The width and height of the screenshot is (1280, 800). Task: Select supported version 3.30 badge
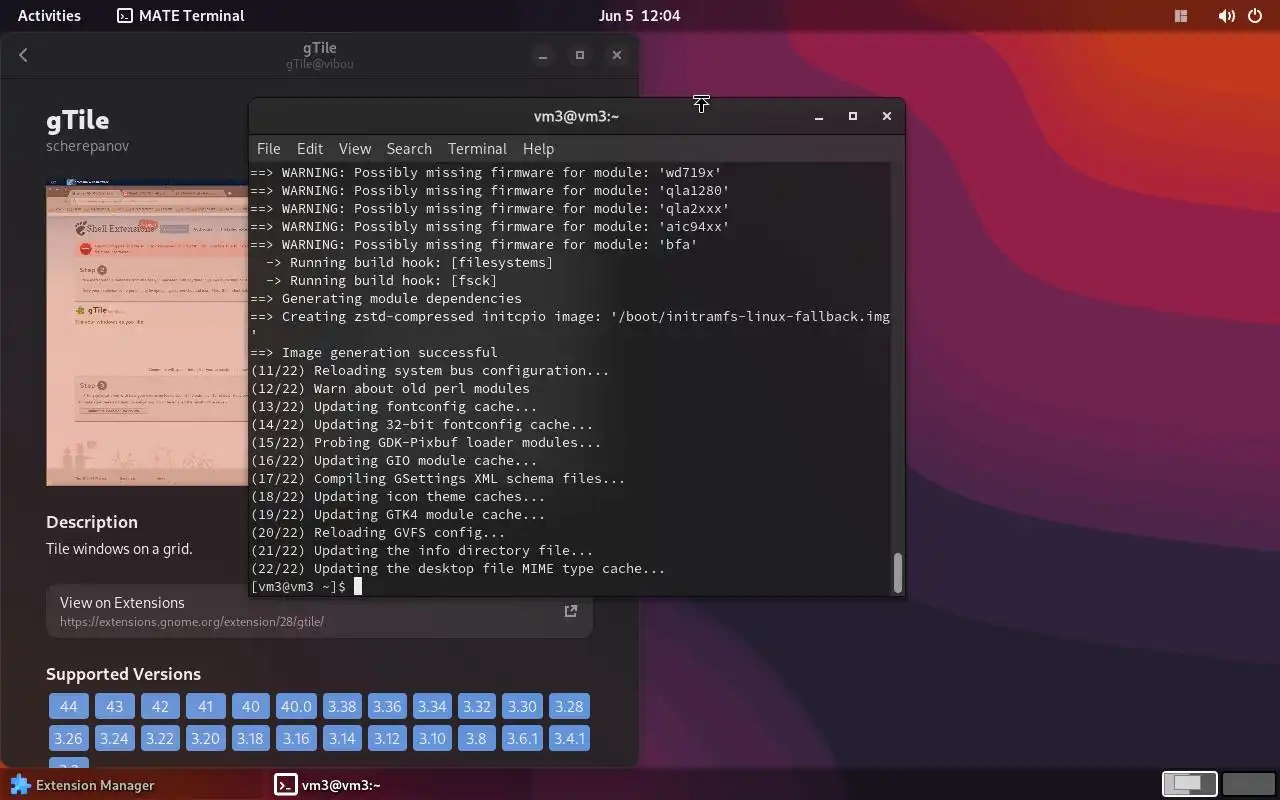click(x=522, y=706)
